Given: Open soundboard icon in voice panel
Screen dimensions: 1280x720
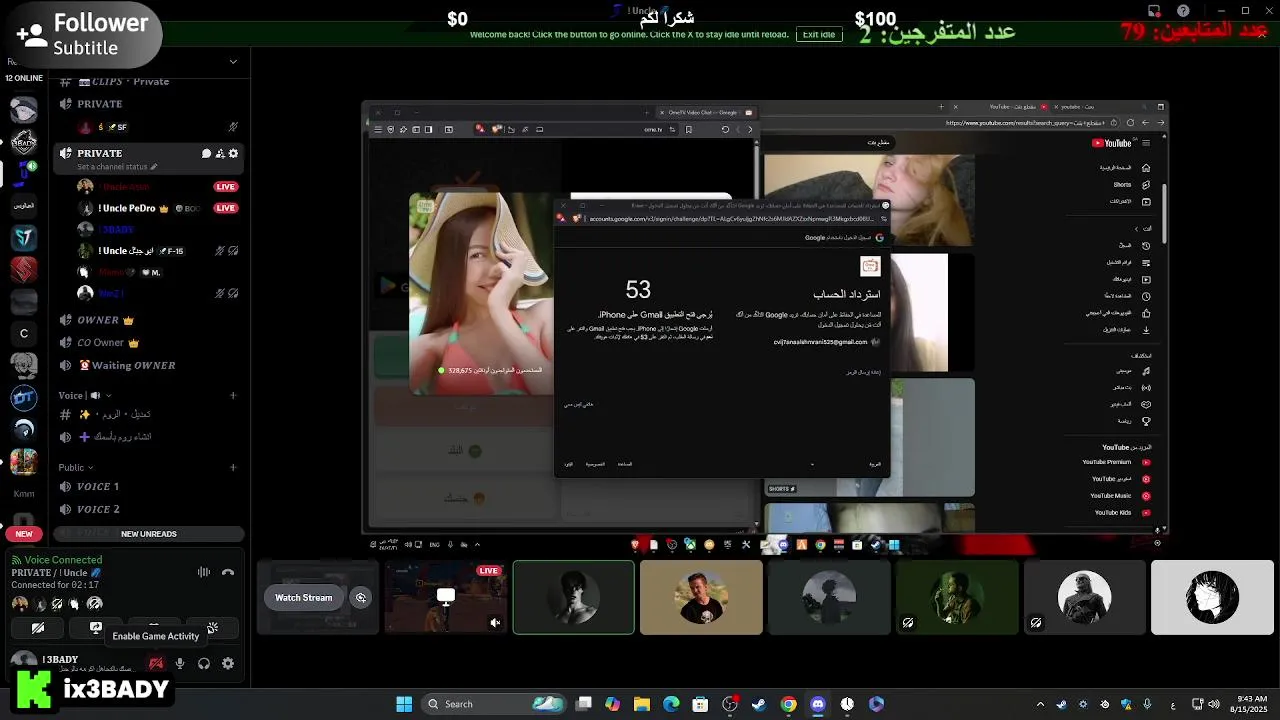Looking at the screenshot, I should (x=212, y=628).
